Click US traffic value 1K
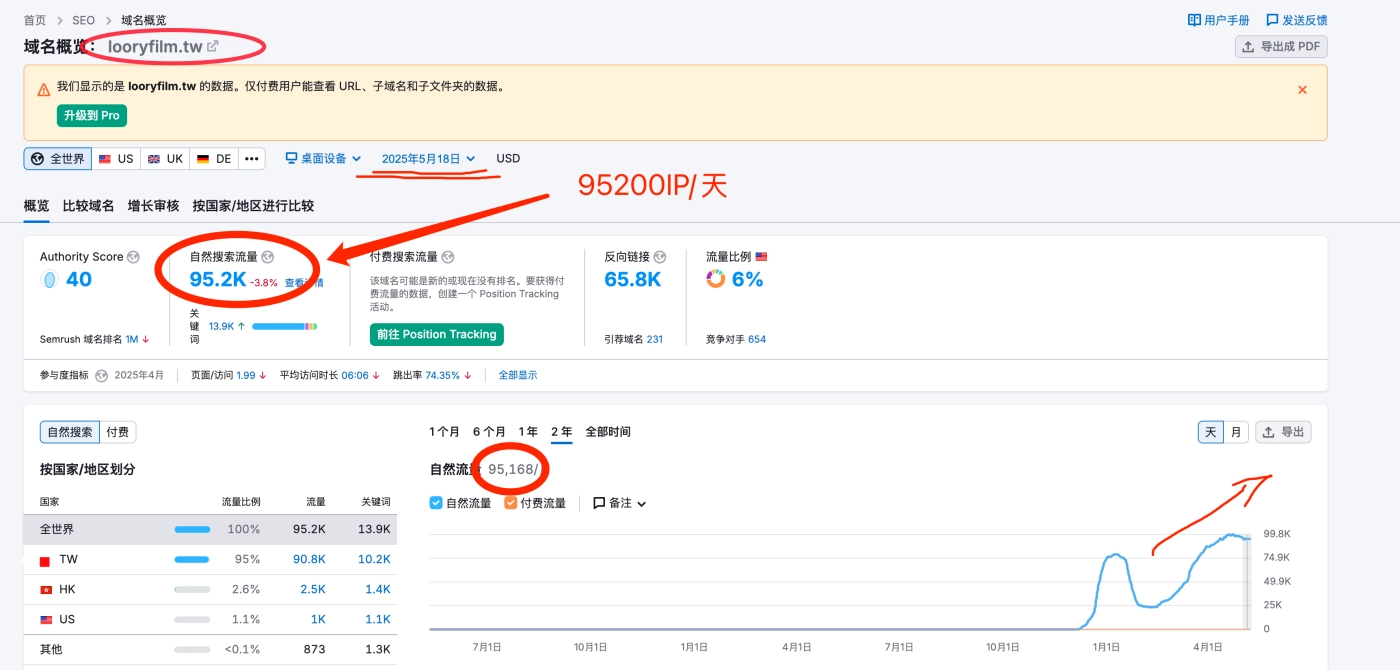The height and width of the screenshot is (670, 1400). pos(318,620)
